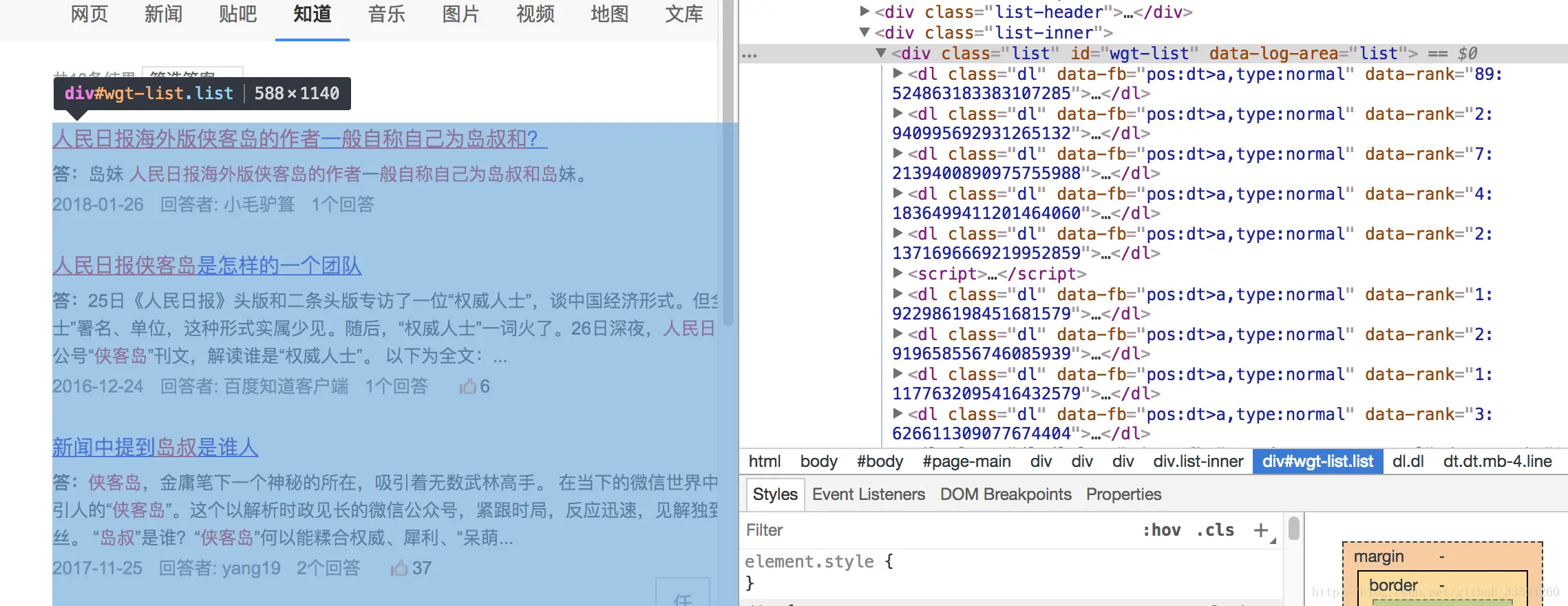Open the 地图 tab
The height and width of the screenshot is (606, 1568).
[610, 14]
